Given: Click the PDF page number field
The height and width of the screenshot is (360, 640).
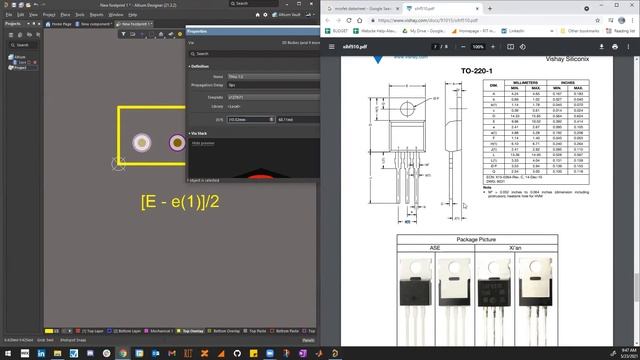Looking at the screenshot, I should tap(436, 47).
